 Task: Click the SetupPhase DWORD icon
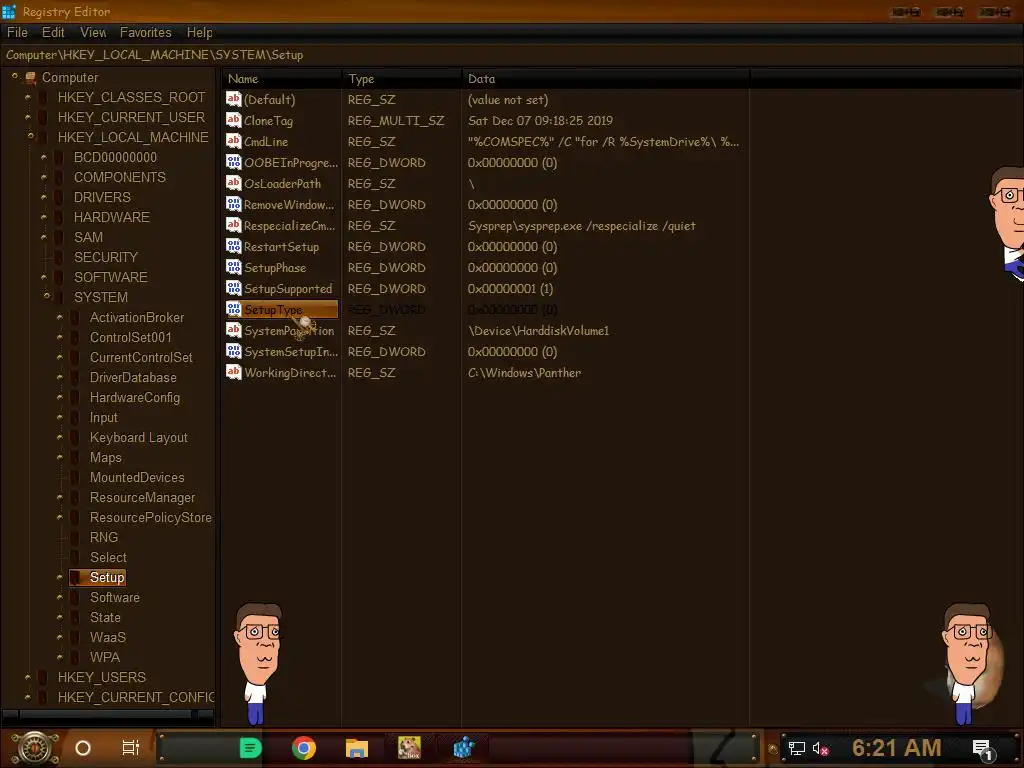point(234,266)
